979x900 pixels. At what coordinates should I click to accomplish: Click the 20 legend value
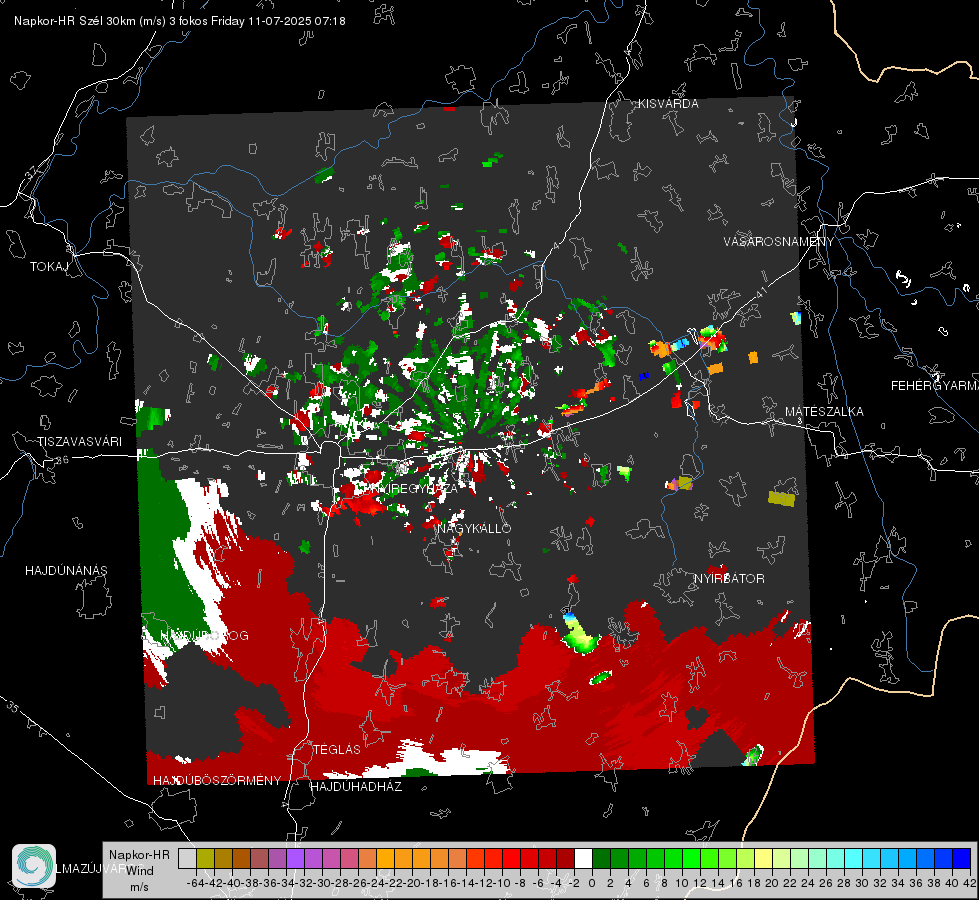pos(772,883)
